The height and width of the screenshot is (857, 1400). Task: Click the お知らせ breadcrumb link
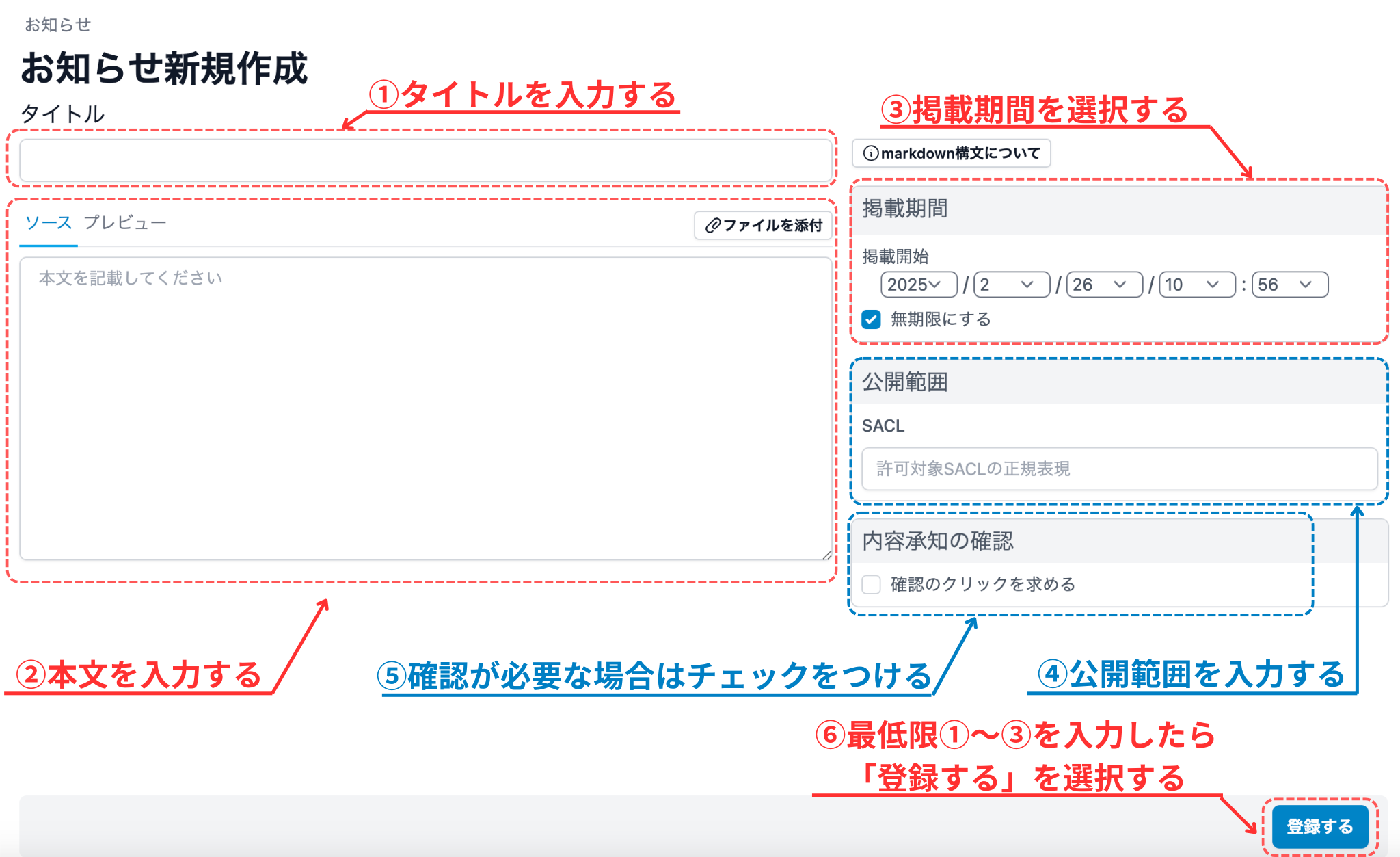(58, 25)
